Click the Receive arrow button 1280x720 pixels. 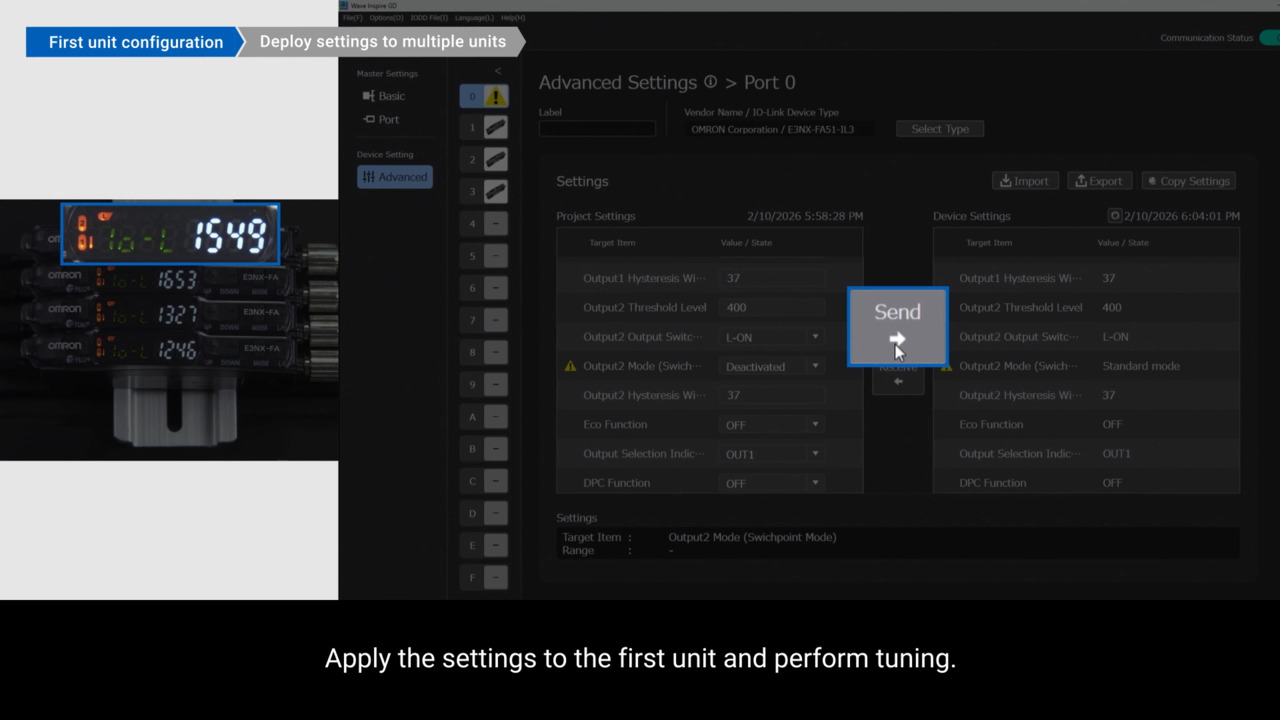click(x=897, y=378)
